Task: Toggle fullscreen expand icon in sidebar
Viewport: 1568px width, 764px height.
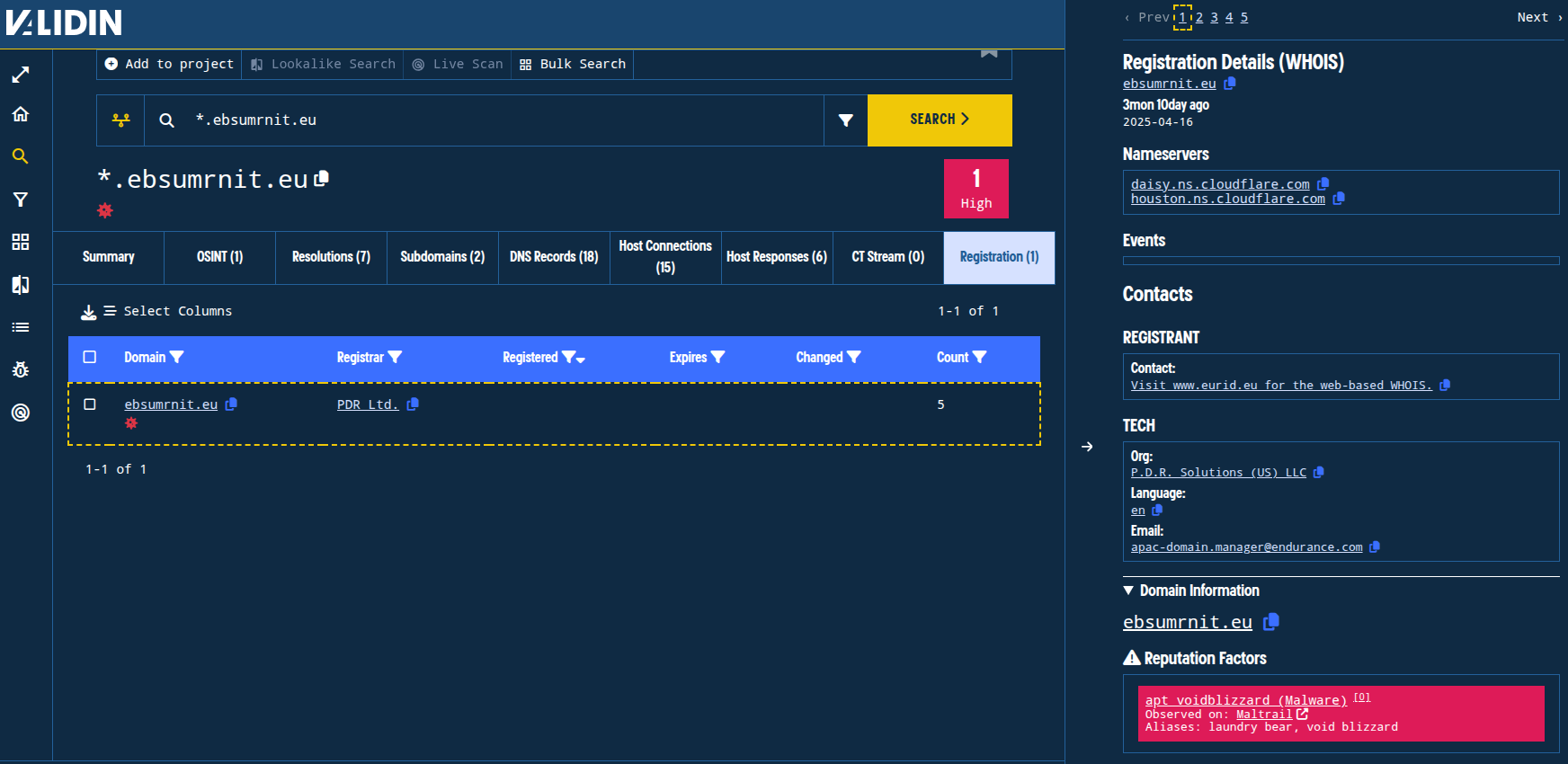Action: 21,75
